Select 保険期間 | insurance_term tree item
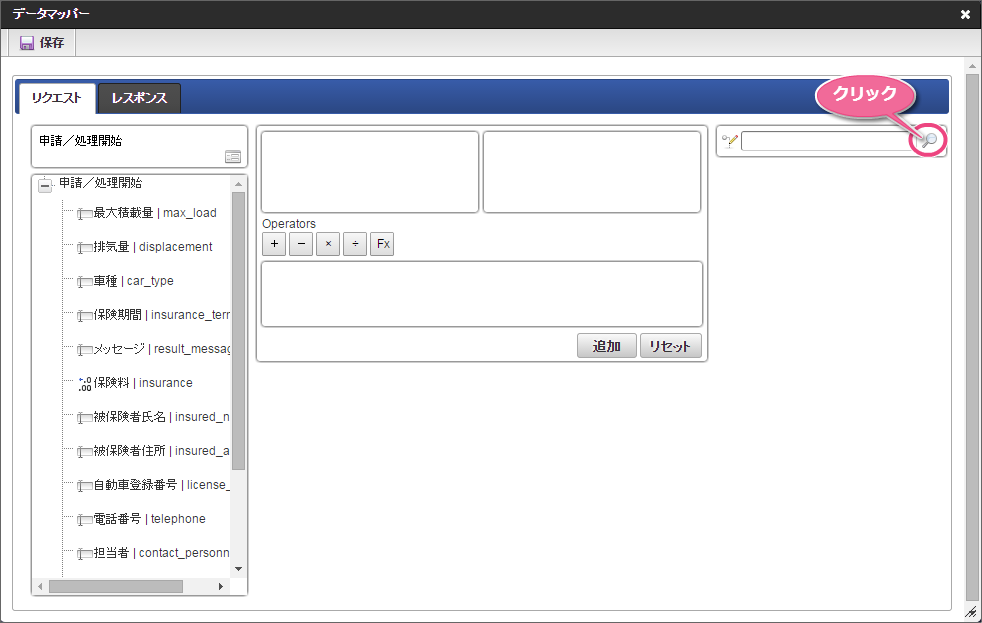 162,314
